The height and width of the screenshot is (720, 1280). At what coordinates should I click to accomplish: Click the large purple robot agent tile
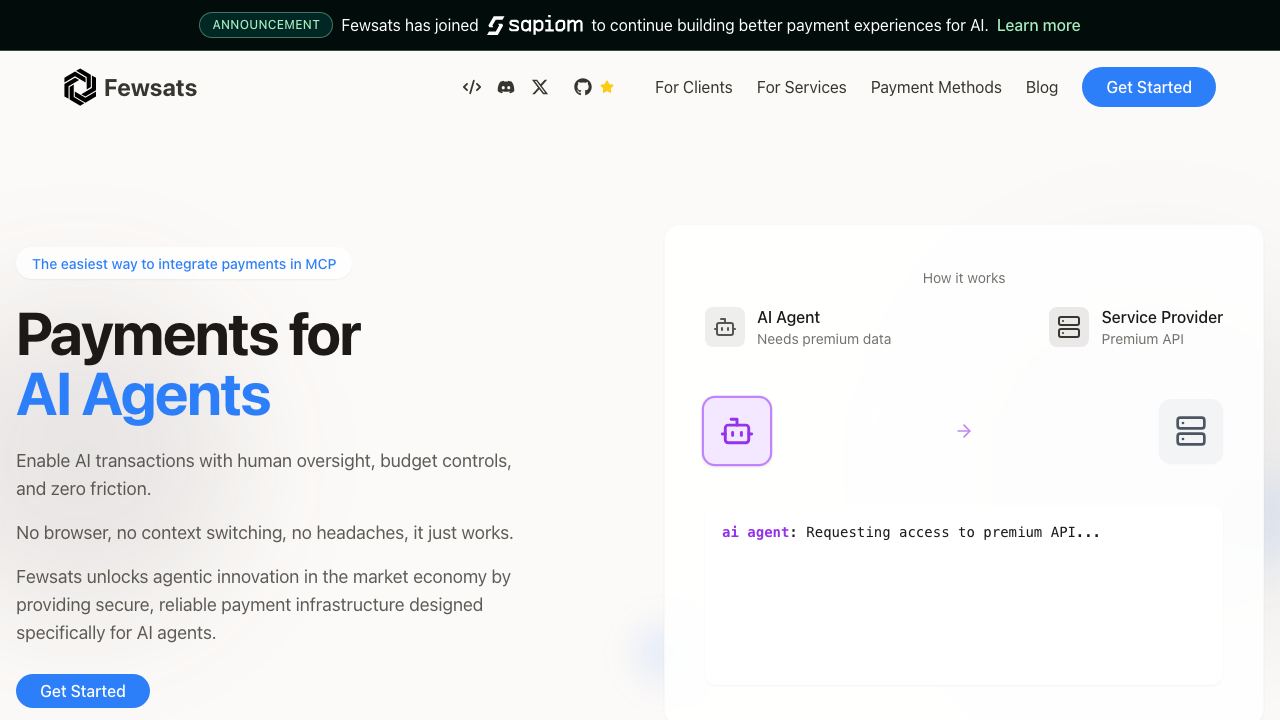coord(737,431)
